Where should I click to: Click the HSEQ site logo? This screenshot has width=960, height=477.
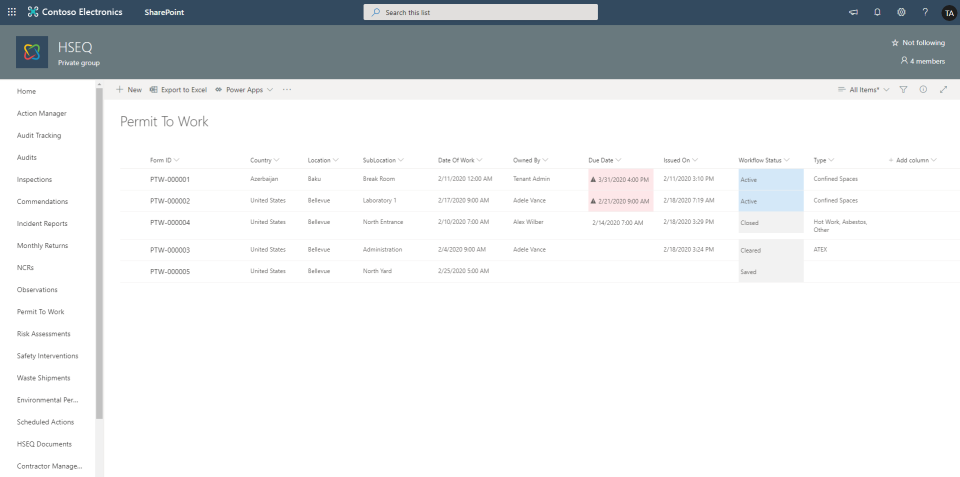32,52
